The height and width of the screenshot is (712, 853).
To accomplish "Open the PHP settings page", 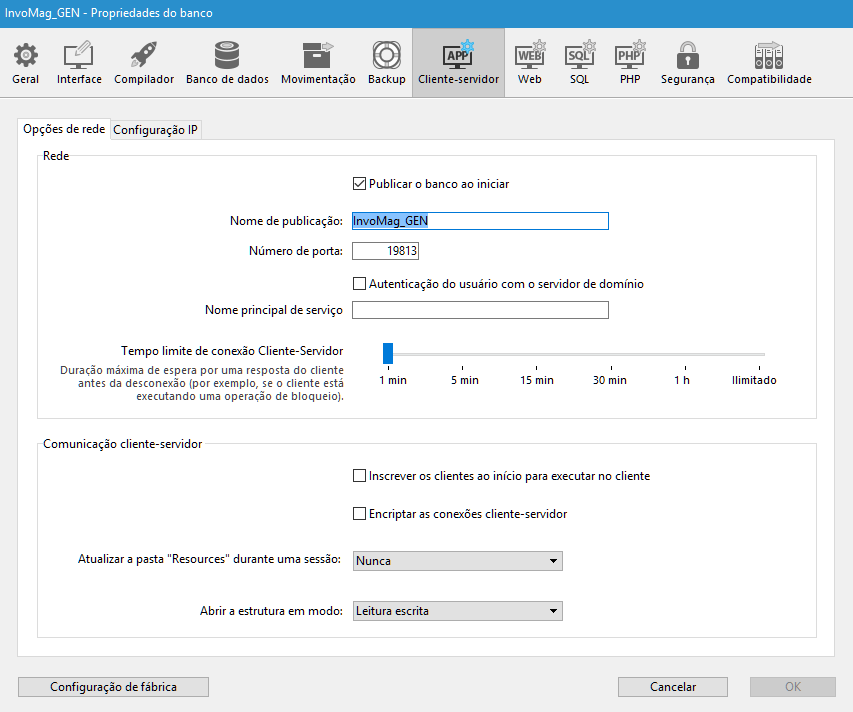I will pos(630,63).
